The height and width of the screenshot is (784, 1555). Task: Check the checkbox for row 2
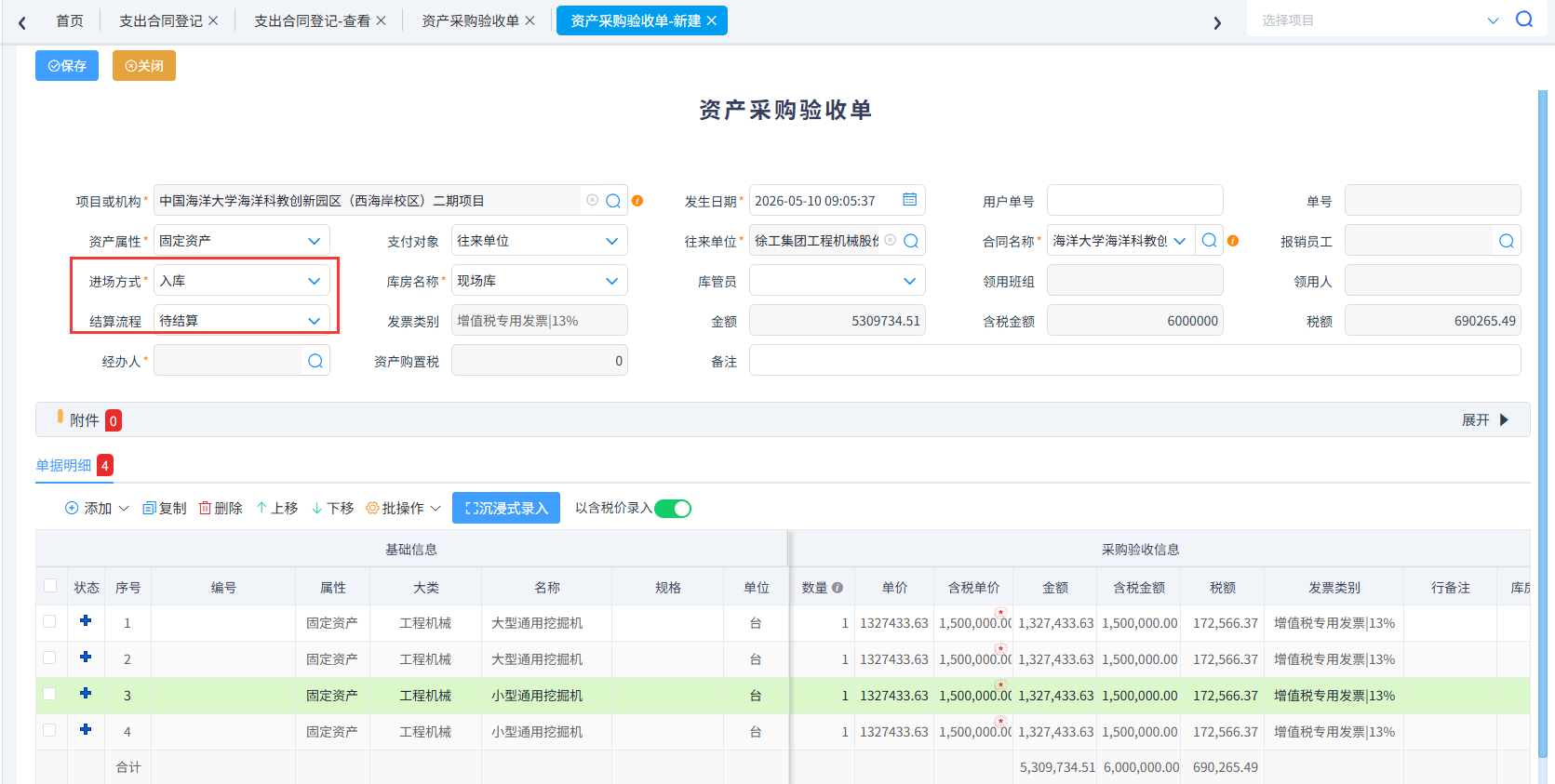(50, 658)
